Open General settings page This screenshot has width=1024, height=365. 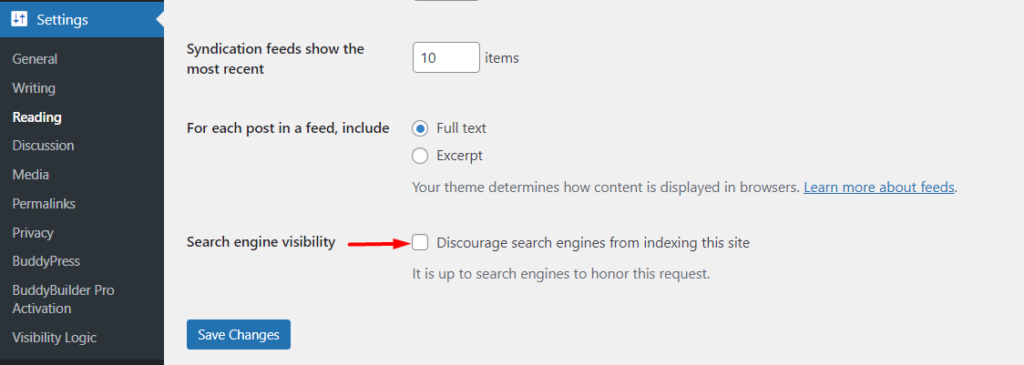click(x=35, y=59)
